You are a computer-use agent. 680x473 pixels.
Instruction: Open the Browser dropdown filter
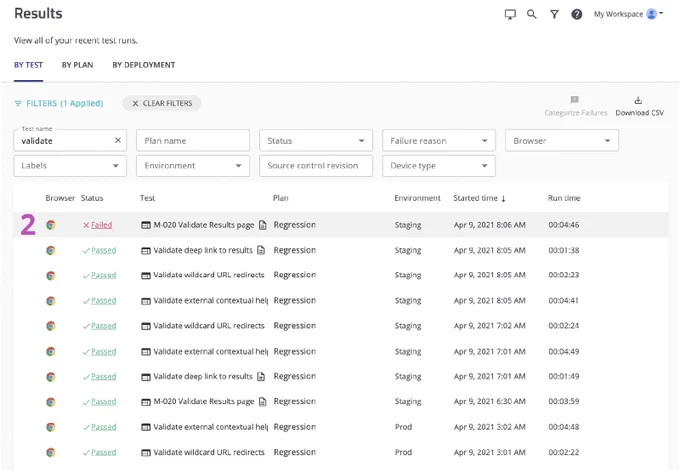[562, 140]
